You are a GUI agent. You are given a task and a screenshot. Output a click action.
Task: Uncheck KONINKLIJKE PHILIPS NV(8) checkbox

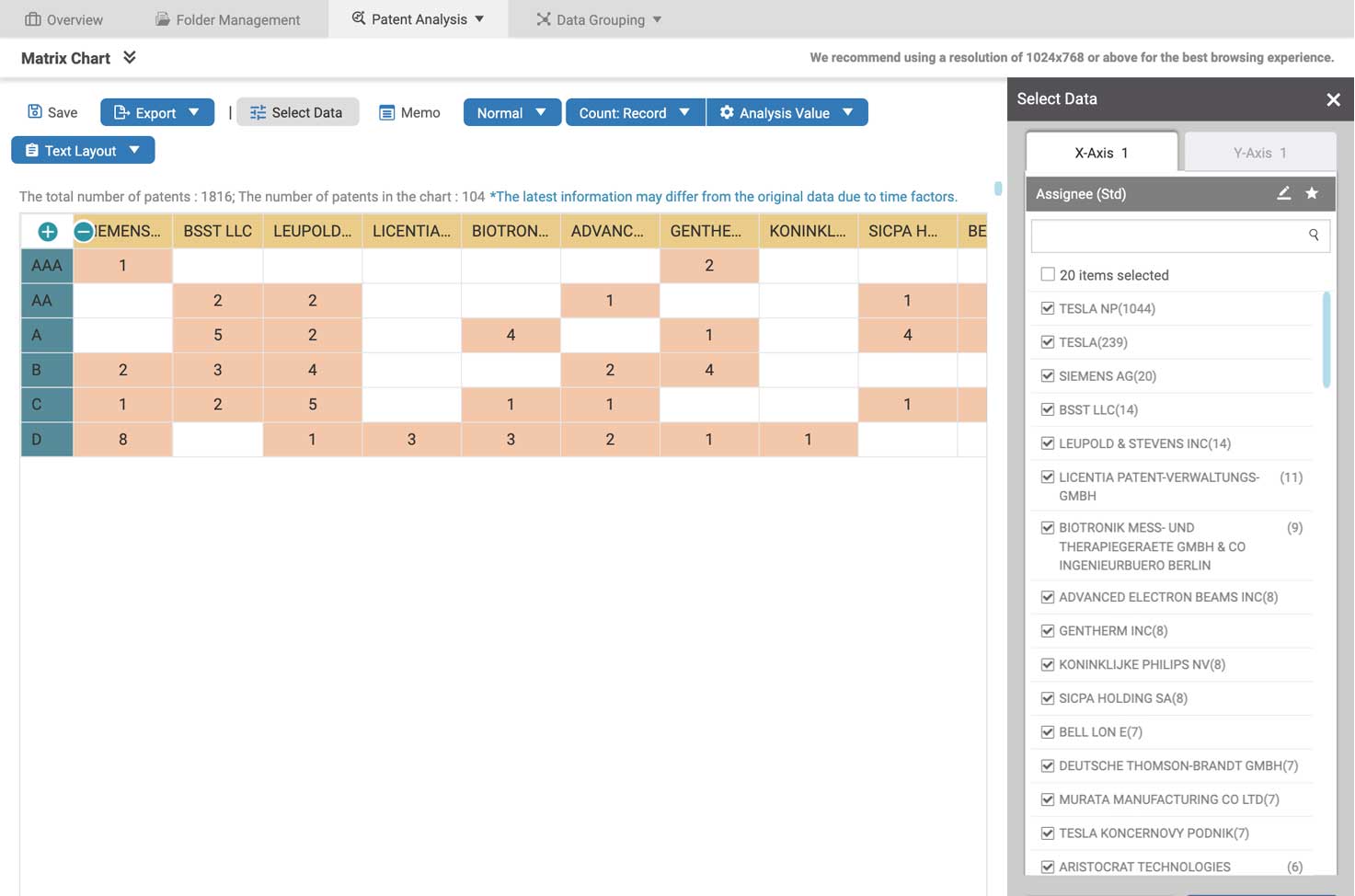[1047, 664]
